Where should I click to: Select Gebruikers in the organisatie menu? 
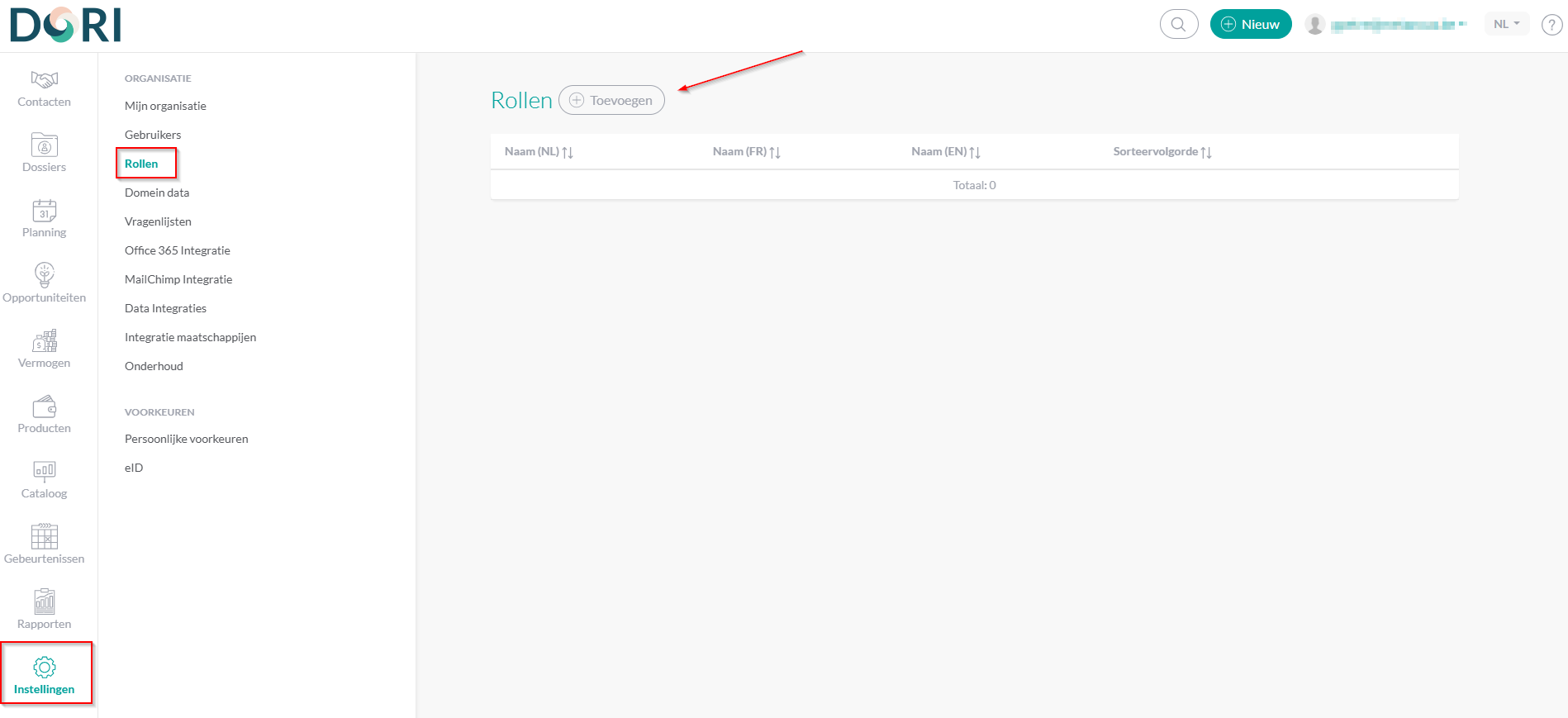[x=153, y=135]
